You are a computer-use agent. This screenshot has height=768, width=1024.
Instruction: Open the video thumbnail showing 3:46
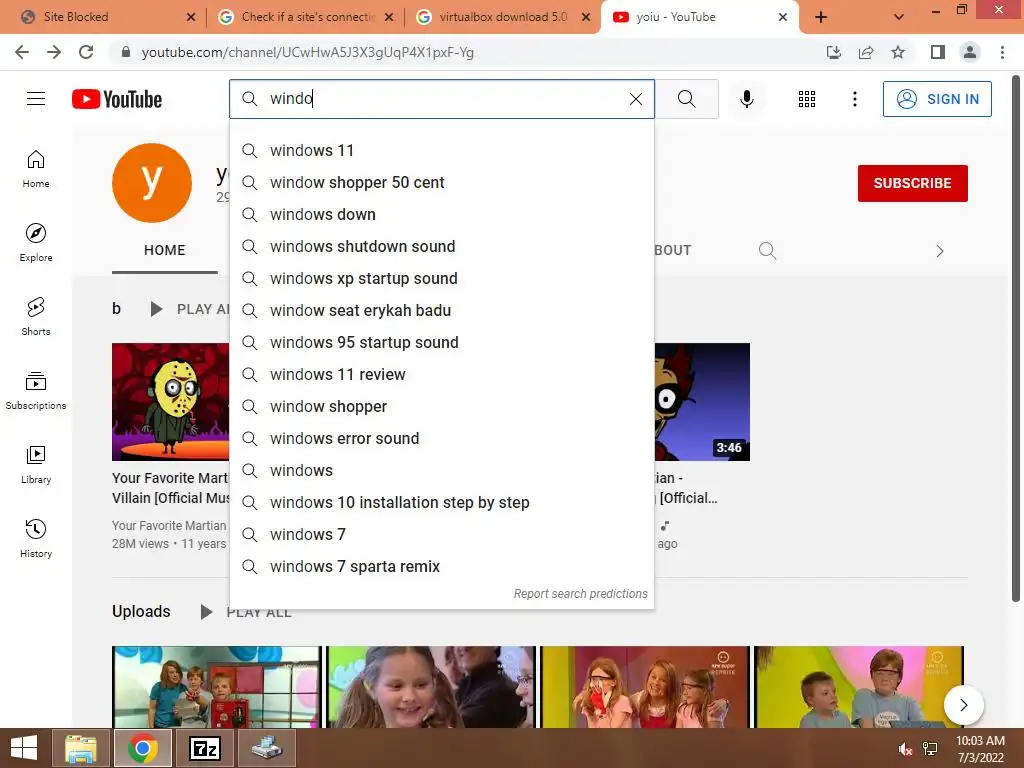[x=702, y=402]
